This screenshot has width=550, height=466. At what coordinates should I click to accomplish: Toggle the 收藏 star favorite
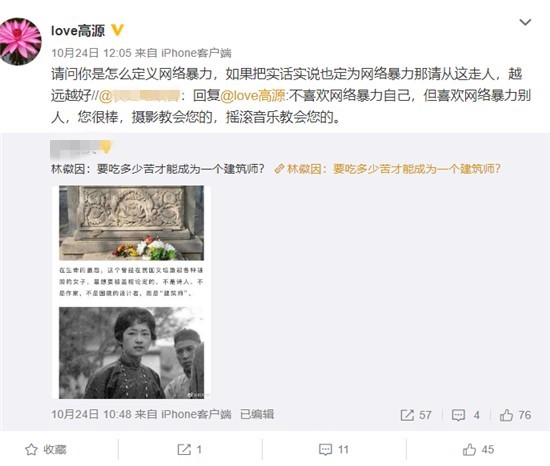[46, 450]
